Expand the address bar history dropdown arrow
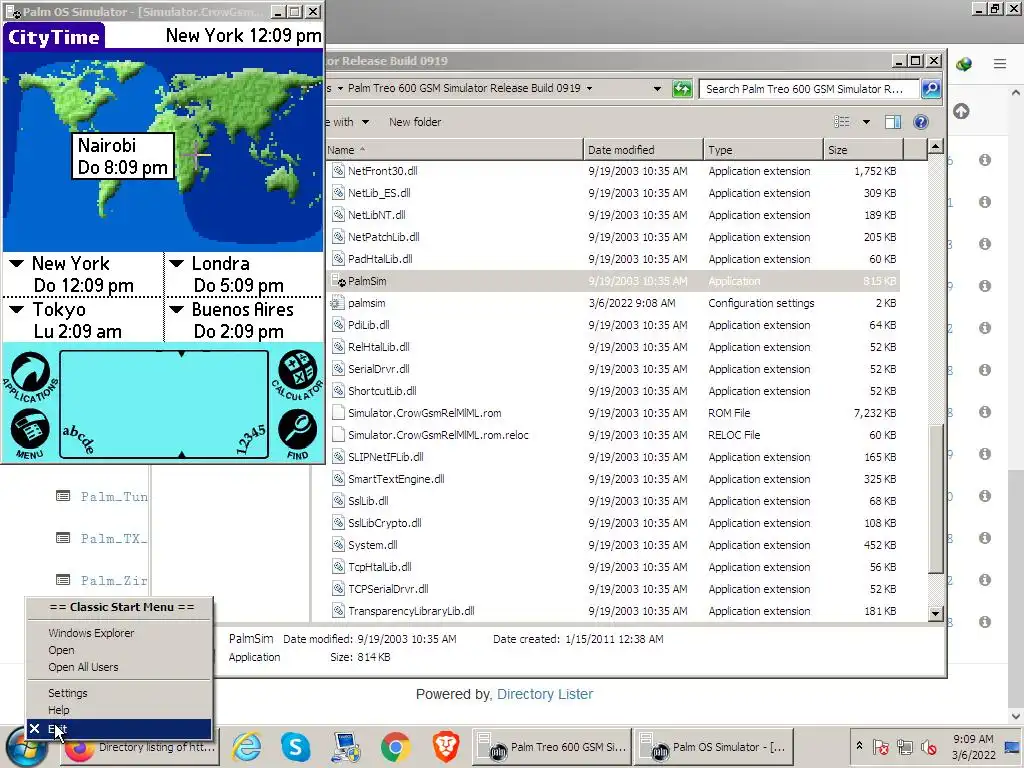 tap(657, 89)
